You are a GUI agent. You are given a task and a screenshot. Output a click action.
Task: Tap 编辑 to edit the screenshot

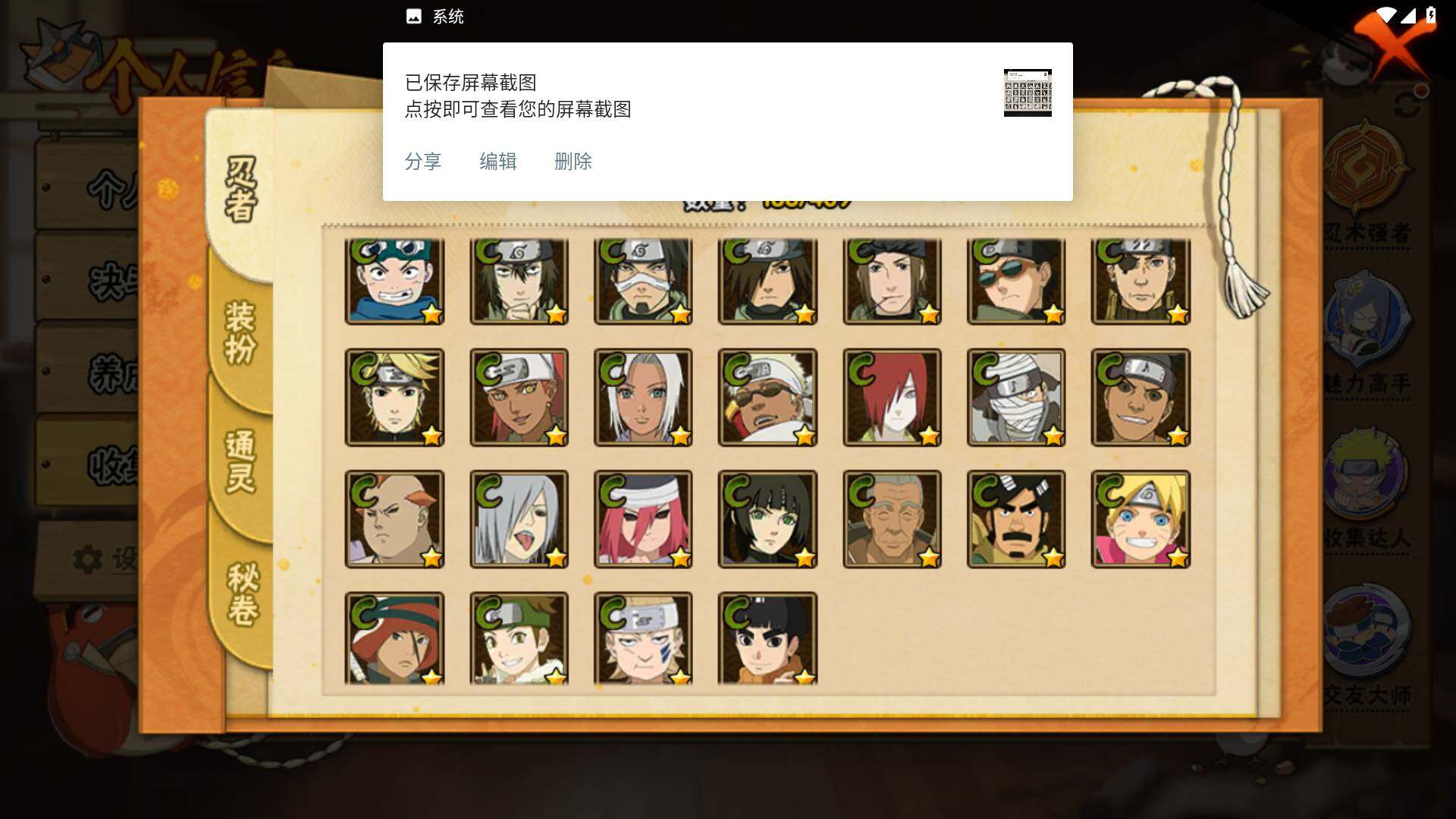pos(498,162)
